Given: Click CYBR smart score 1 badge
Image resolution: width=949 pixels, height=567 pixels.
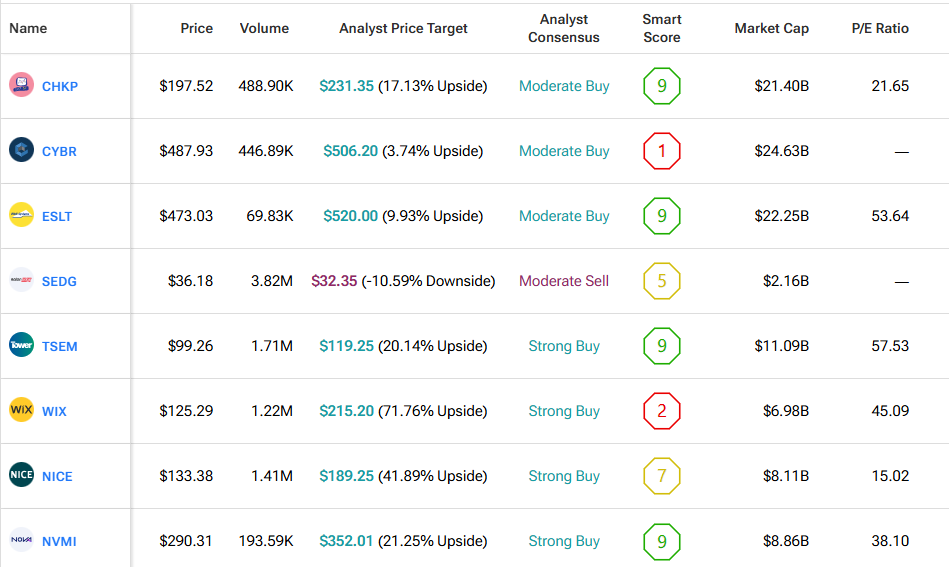Looking at the screenshot, I should coord(661,151).
